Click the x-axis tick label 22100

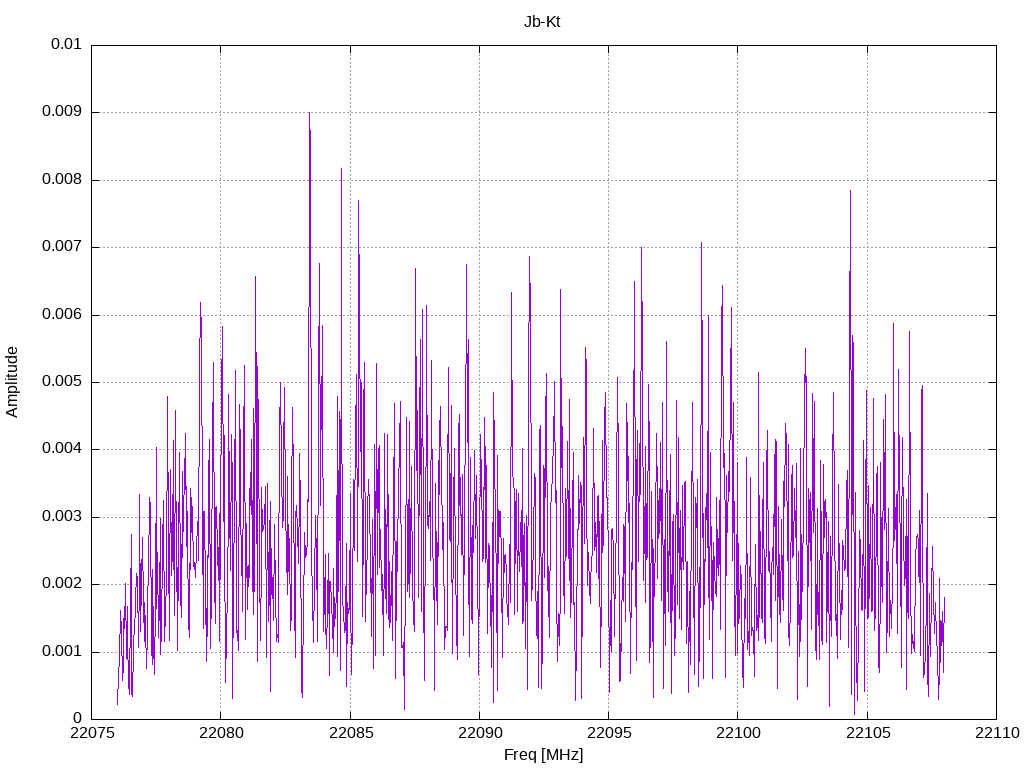tap(739, 733)
